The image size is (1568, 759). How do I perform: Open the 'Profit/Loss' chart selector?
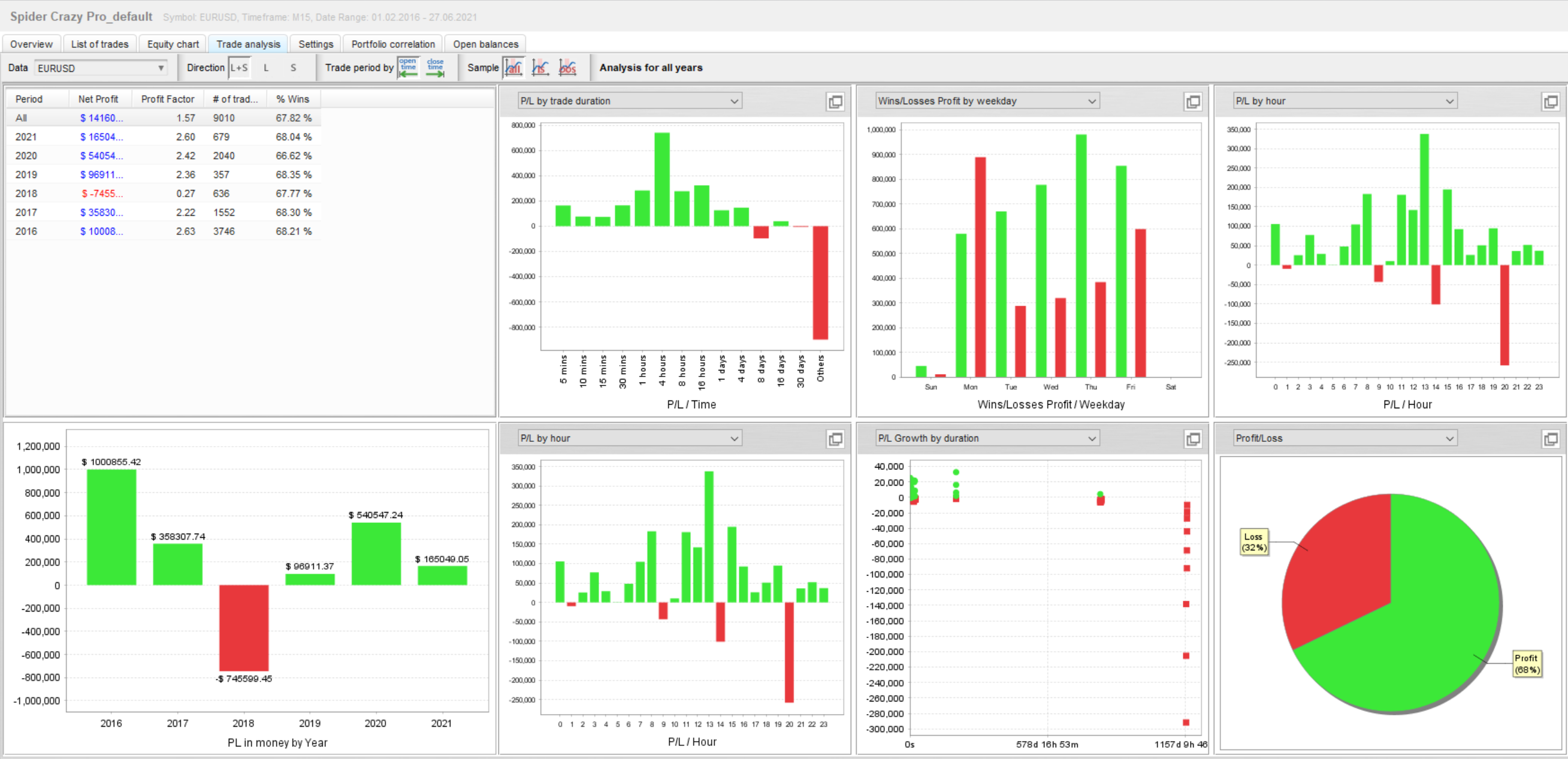(x=1345, y=438)
